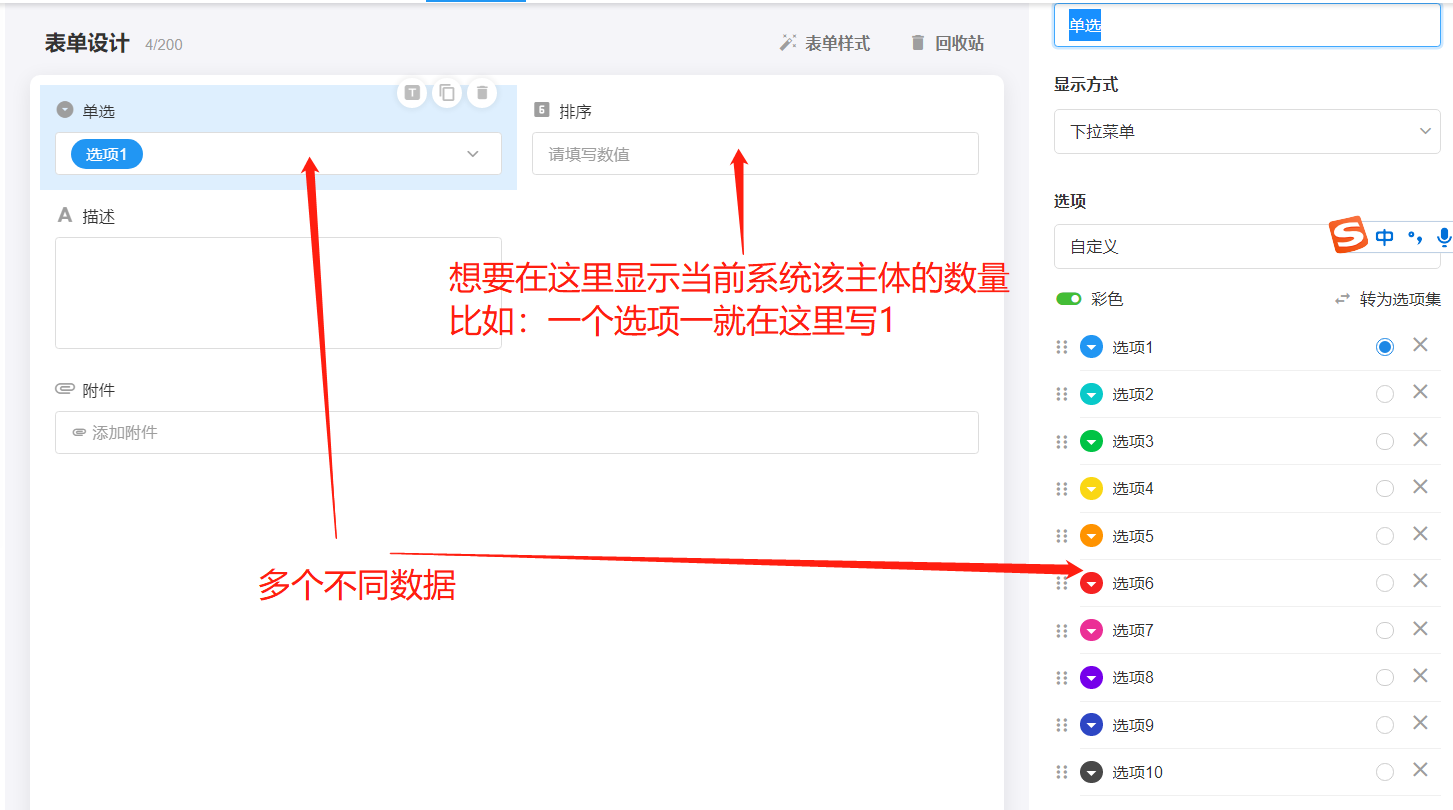Click the drag handle beside 选项5
1453x810 pixels.
[x=1061, y=535]
